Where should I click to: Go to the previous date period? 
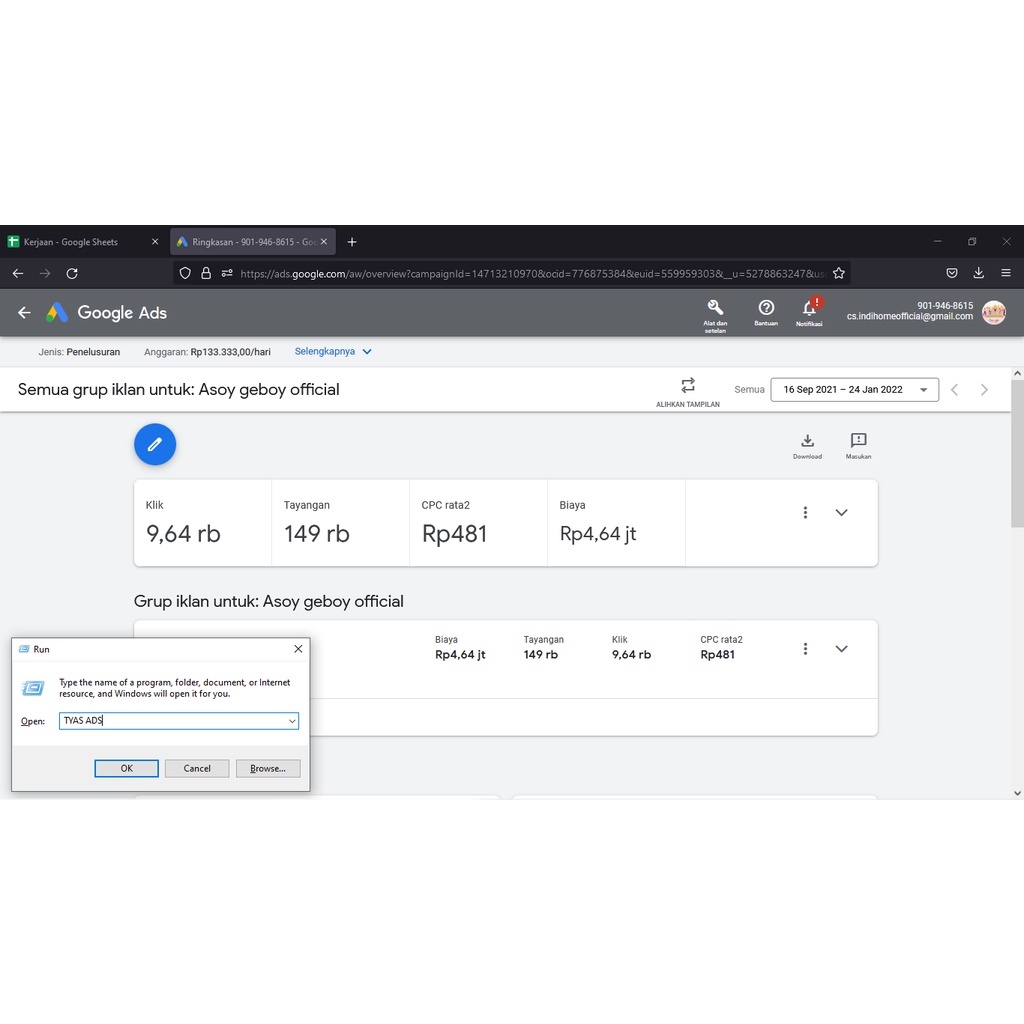[x=955, y=390]
